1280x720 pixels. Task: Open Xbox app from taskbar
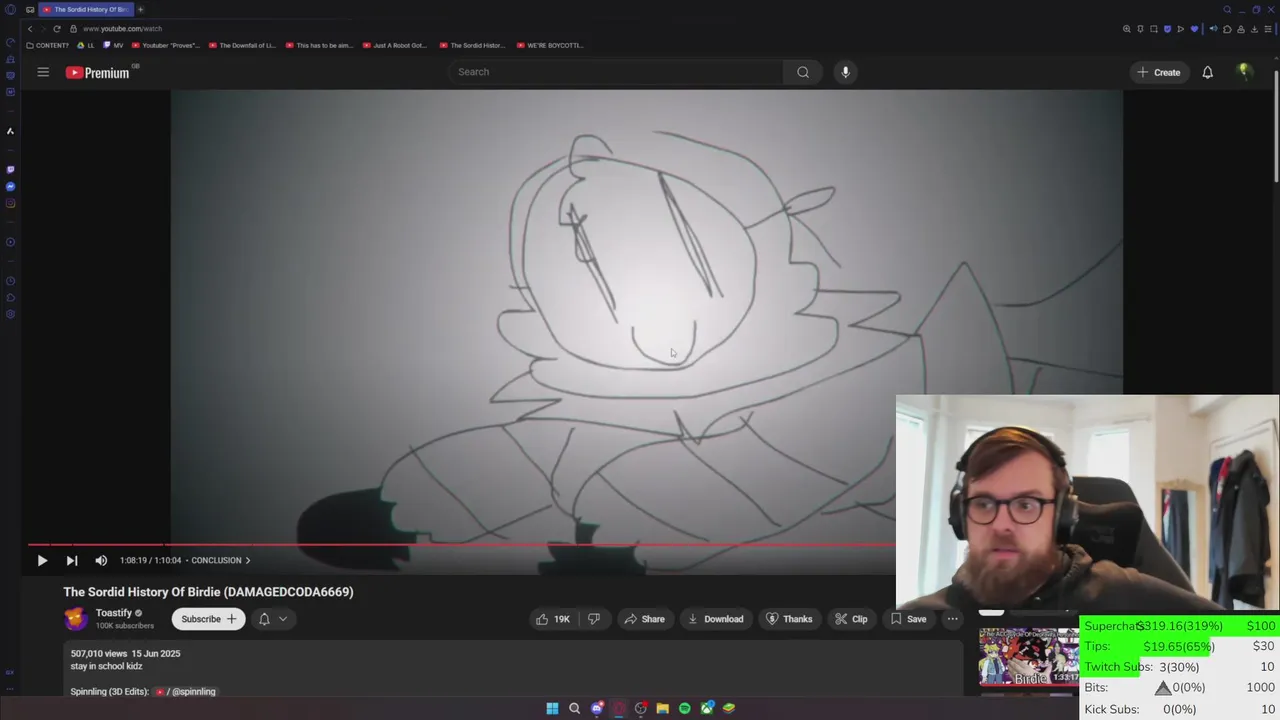[707, 708]
